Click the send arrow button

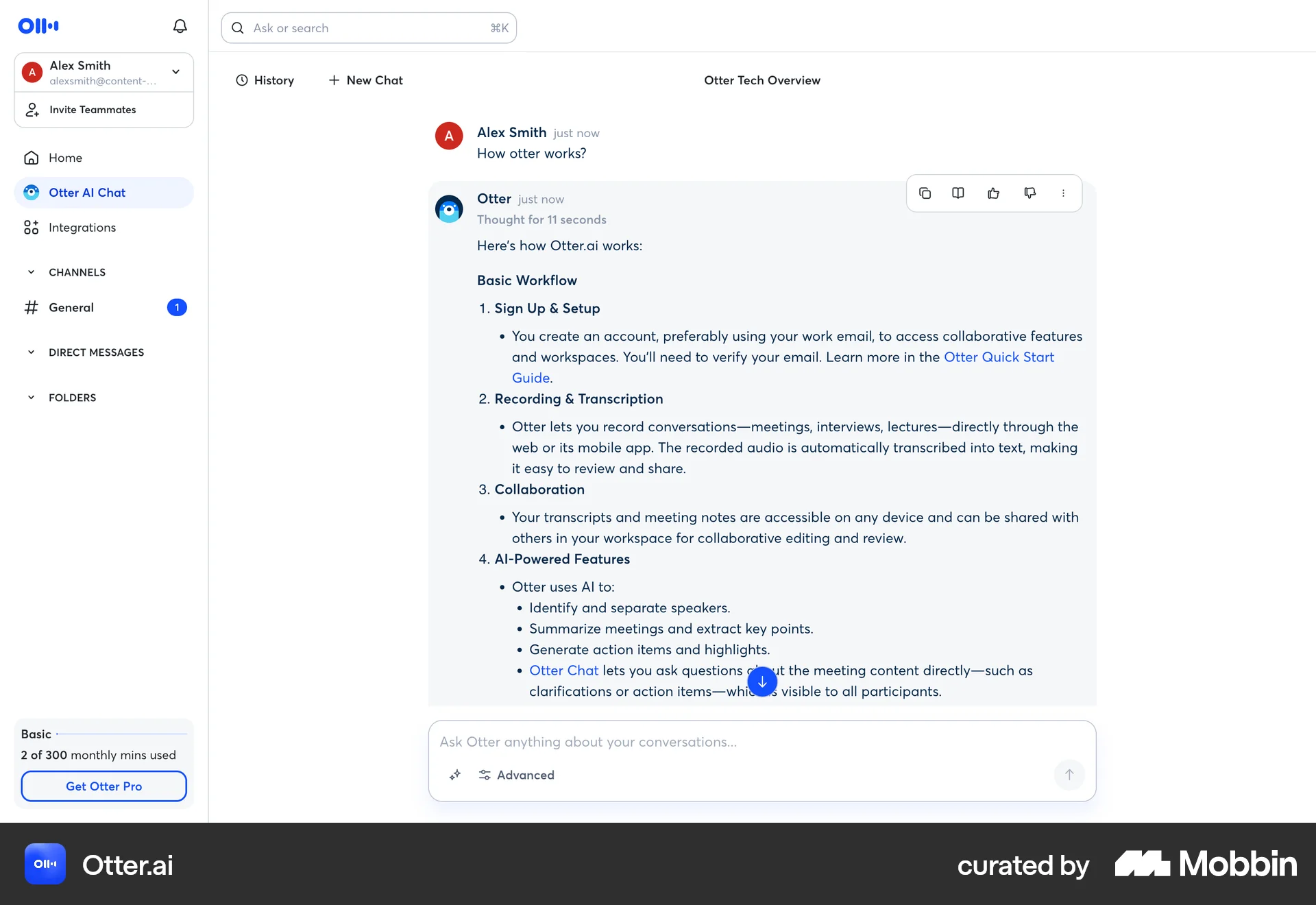[x=1069, y=775]
